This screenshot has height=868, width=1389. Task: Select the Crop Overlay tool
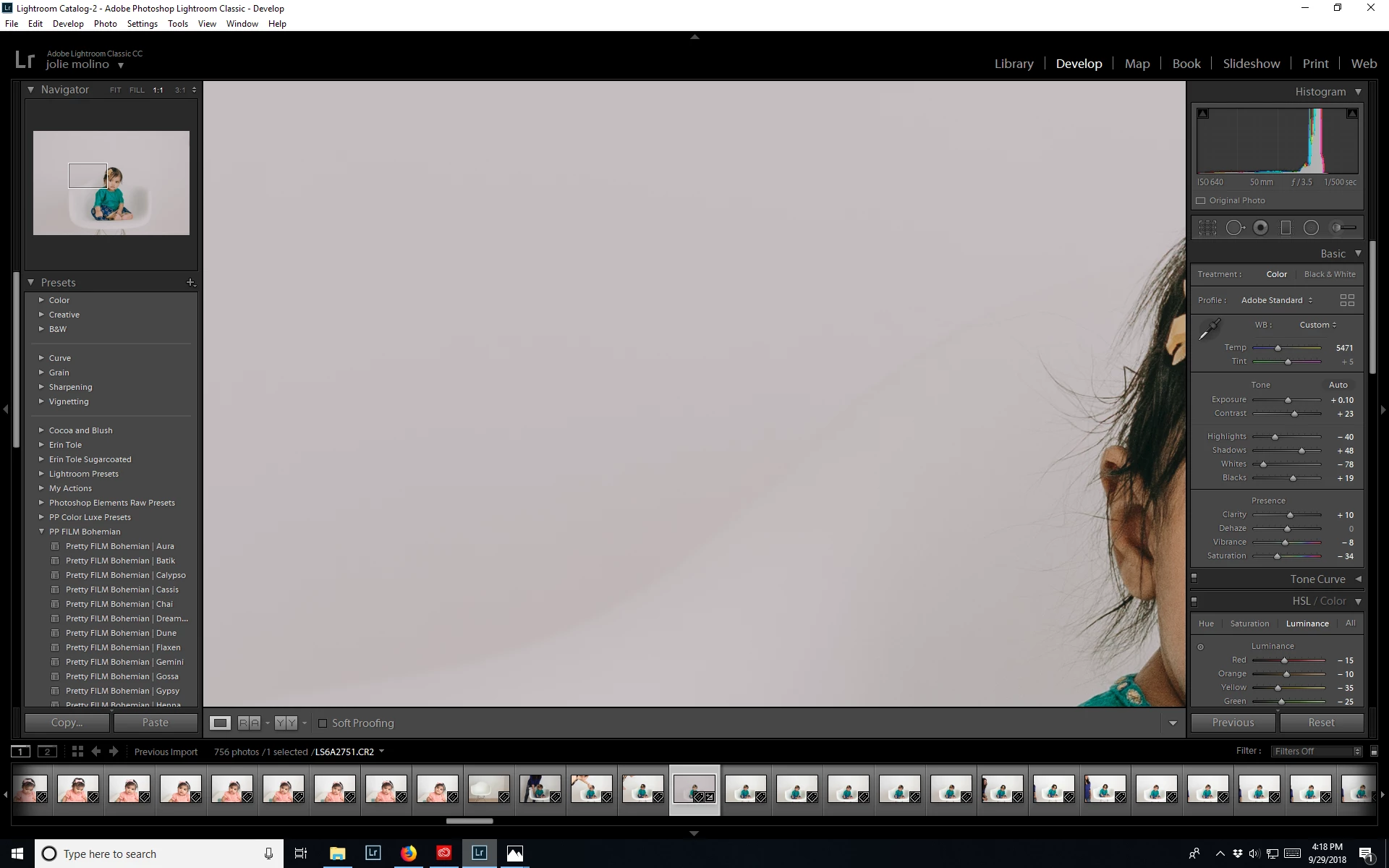tap(1207, 228)
